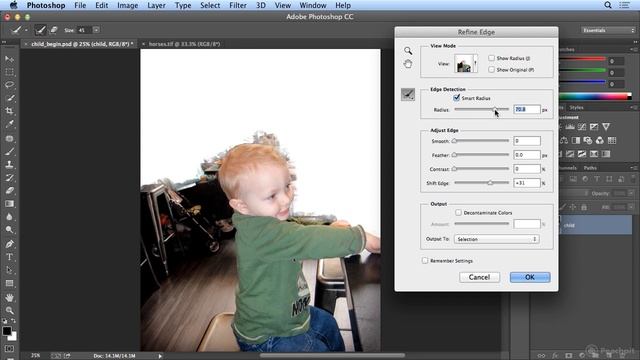Uncheck the Smart Radius checkbox

457,98
